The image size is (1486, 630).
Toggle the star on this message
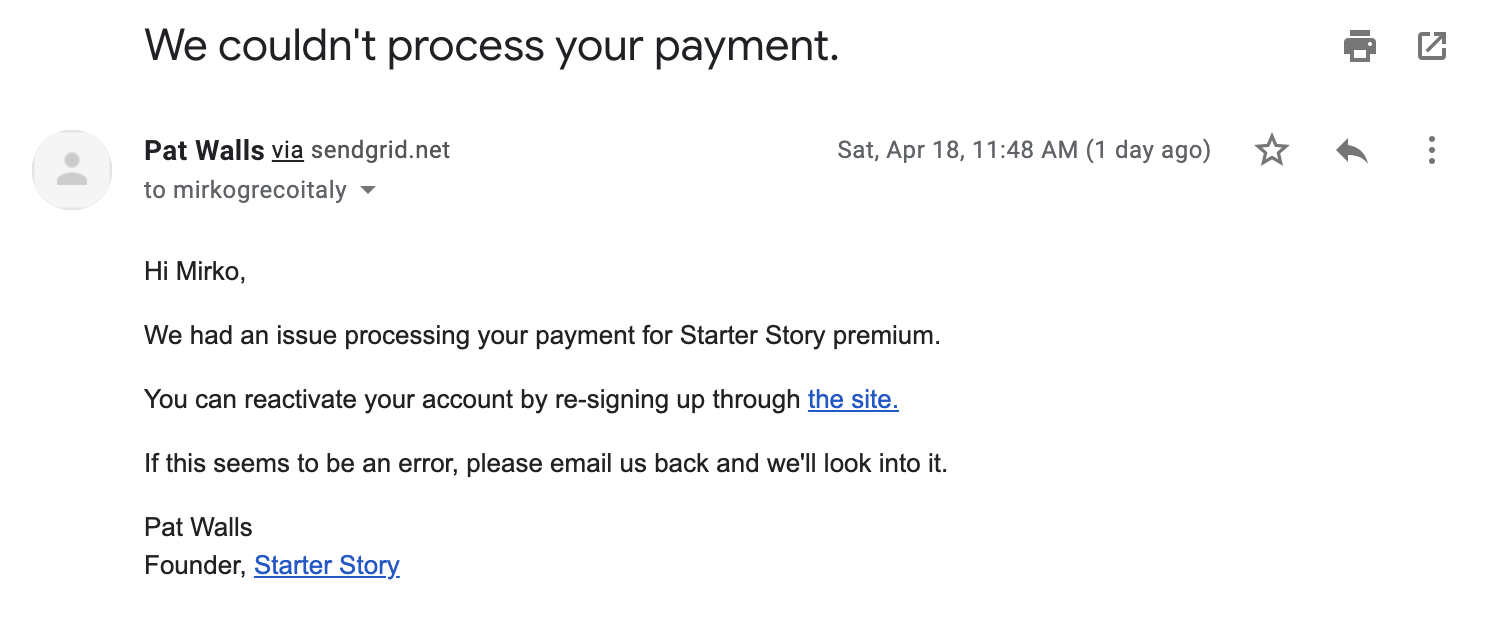point(1271,150)
